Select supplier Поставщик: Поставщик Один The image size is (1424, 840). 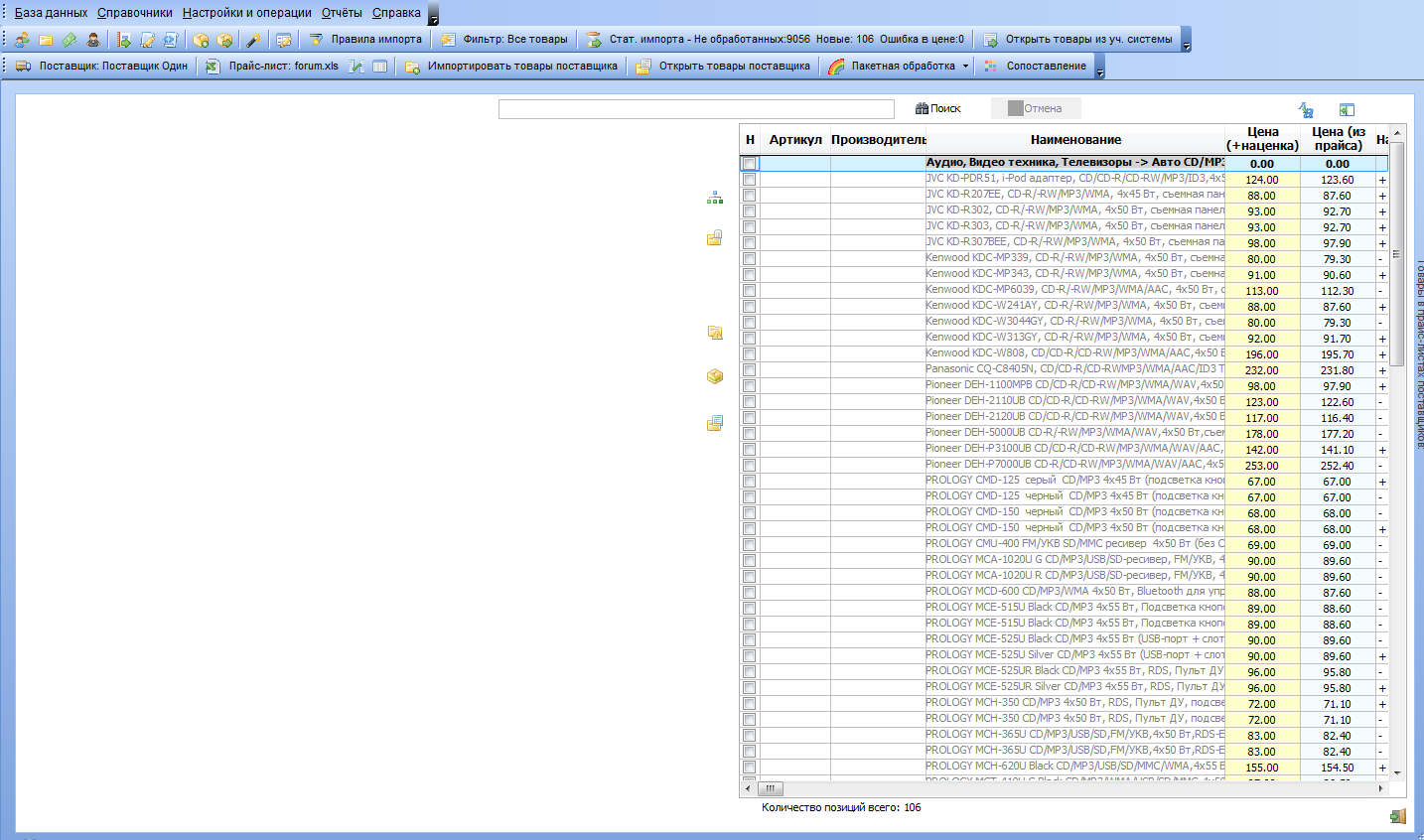point(102,67)
